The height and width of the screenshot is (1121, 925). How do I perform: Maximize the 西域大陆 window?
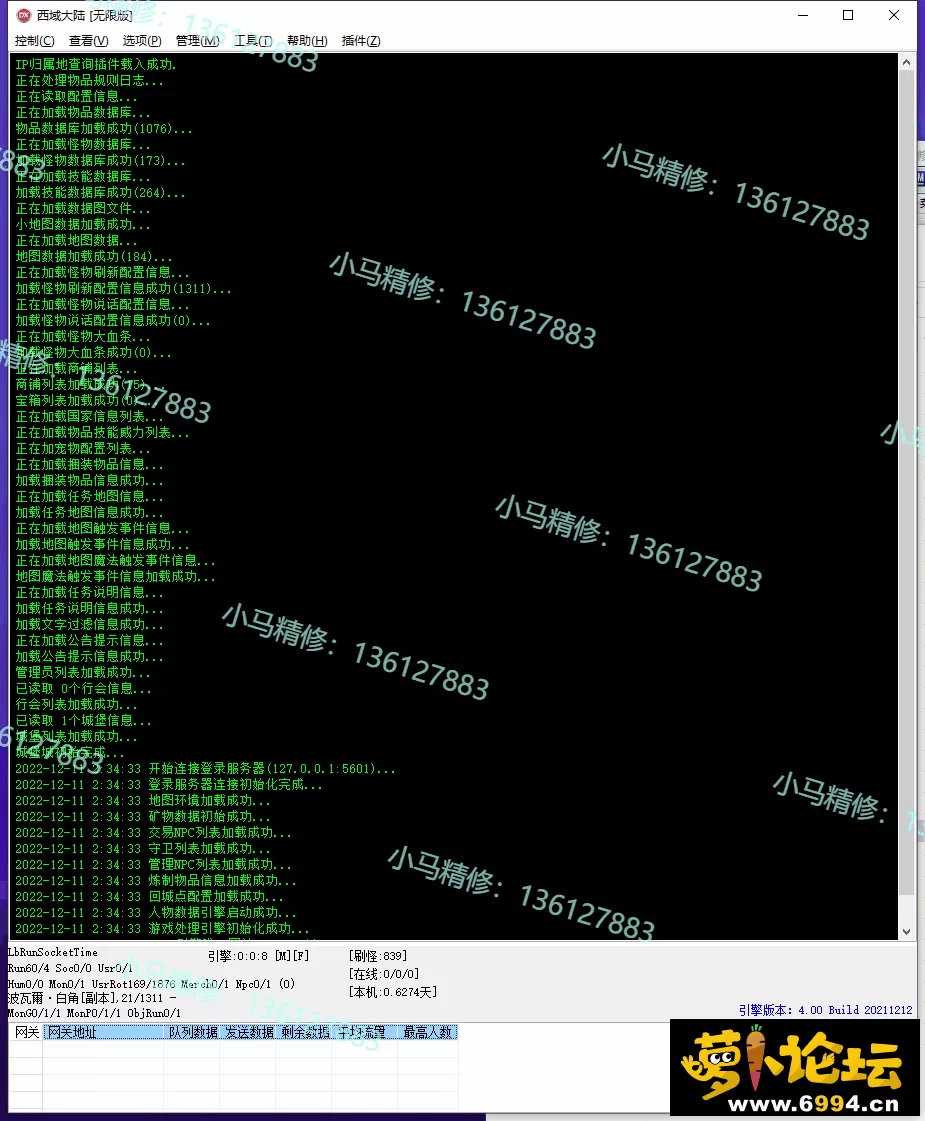848,15
